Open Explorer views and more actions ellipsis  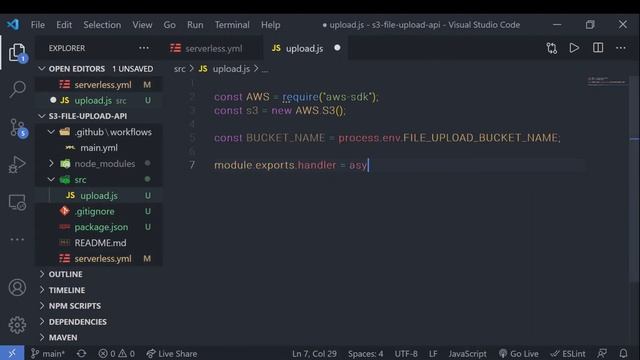(x=144, y=48)
